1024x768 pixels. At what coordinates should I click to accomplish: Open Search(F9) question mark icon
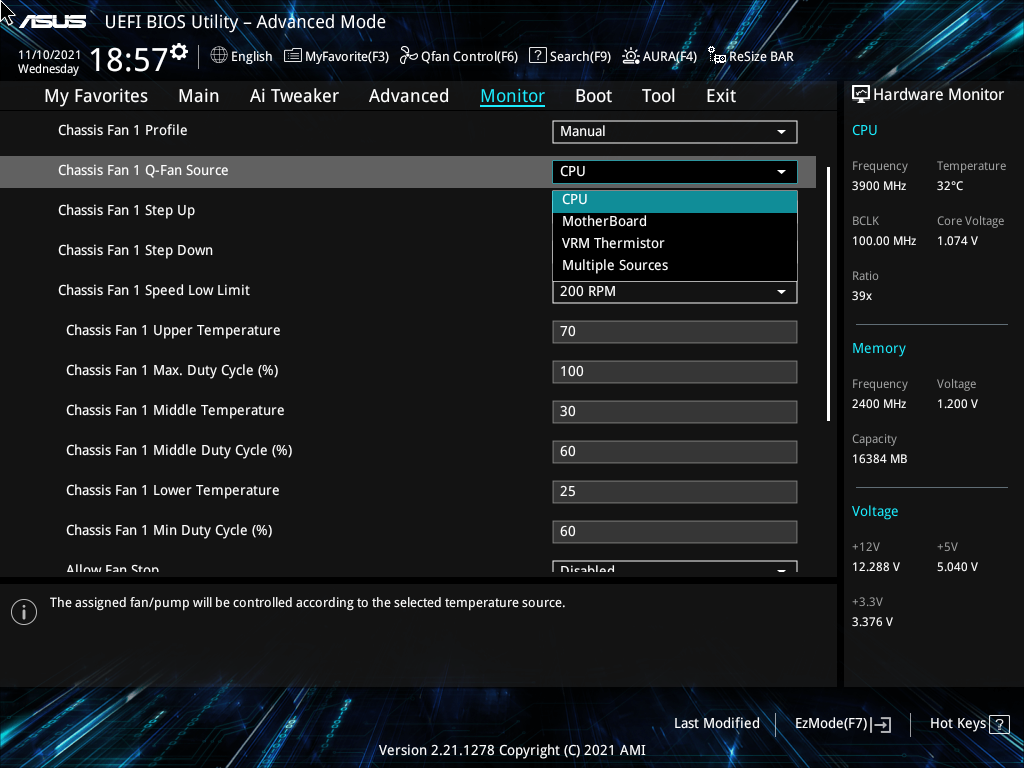tap(537, 56)
